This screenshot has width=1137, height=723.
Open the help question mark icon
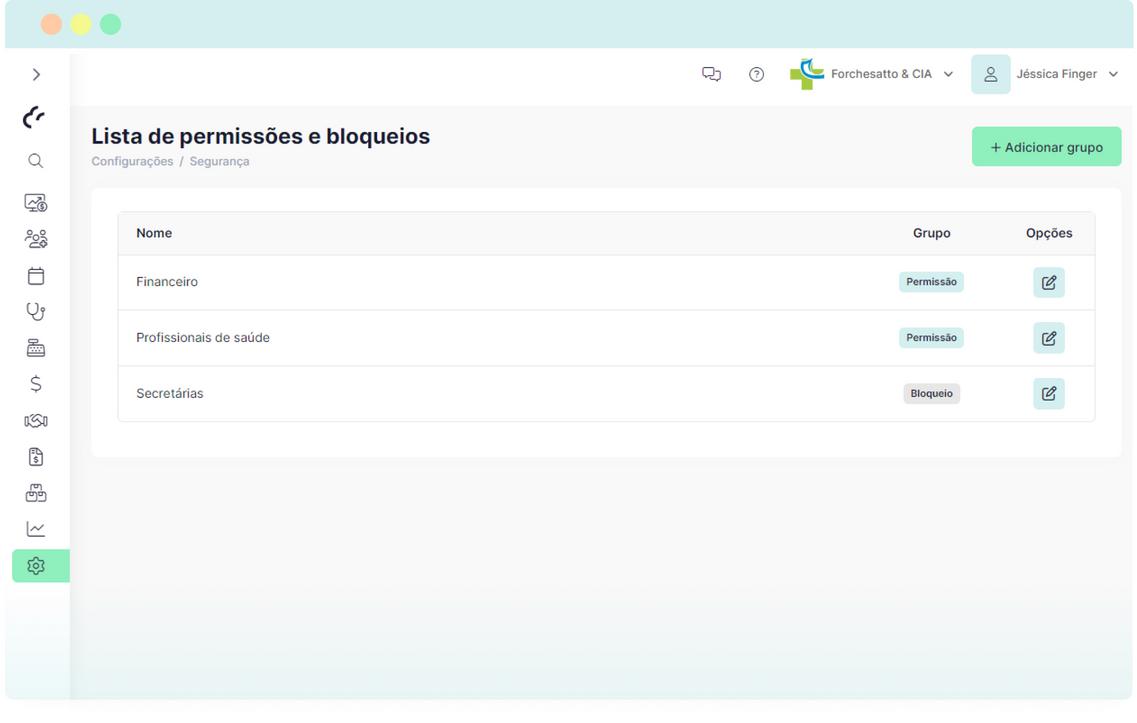tap(757, 73)
